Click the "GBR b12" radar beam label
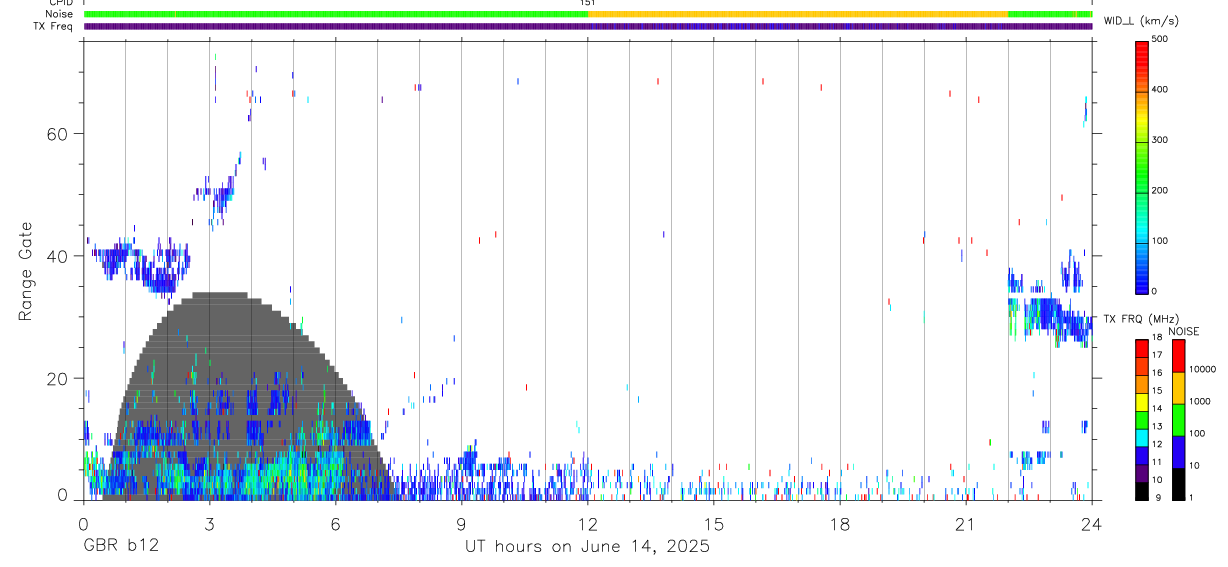 click(x=121, y=547)
